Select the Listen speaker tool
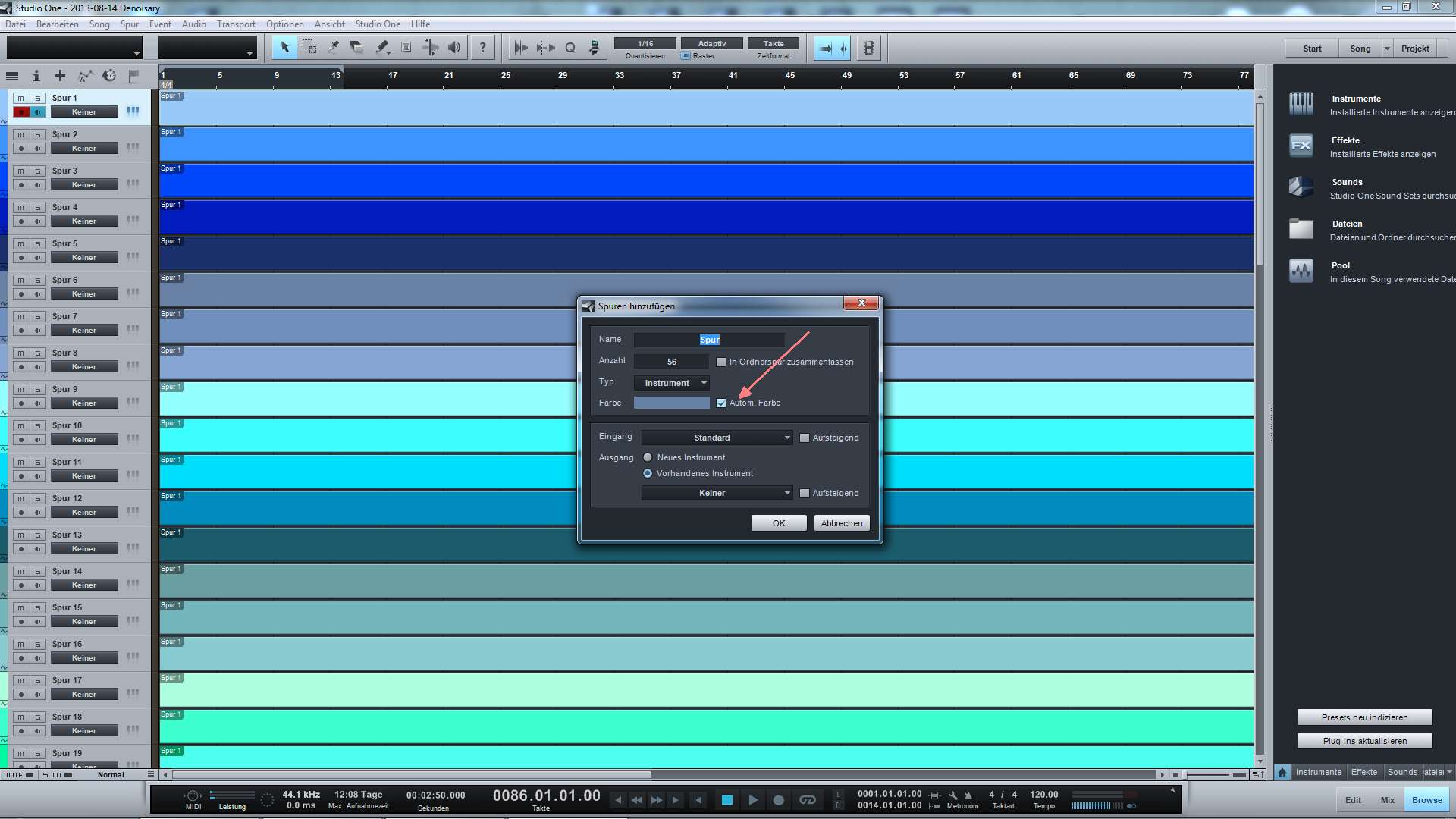The image size is (1456, 819). coord(454,48)
